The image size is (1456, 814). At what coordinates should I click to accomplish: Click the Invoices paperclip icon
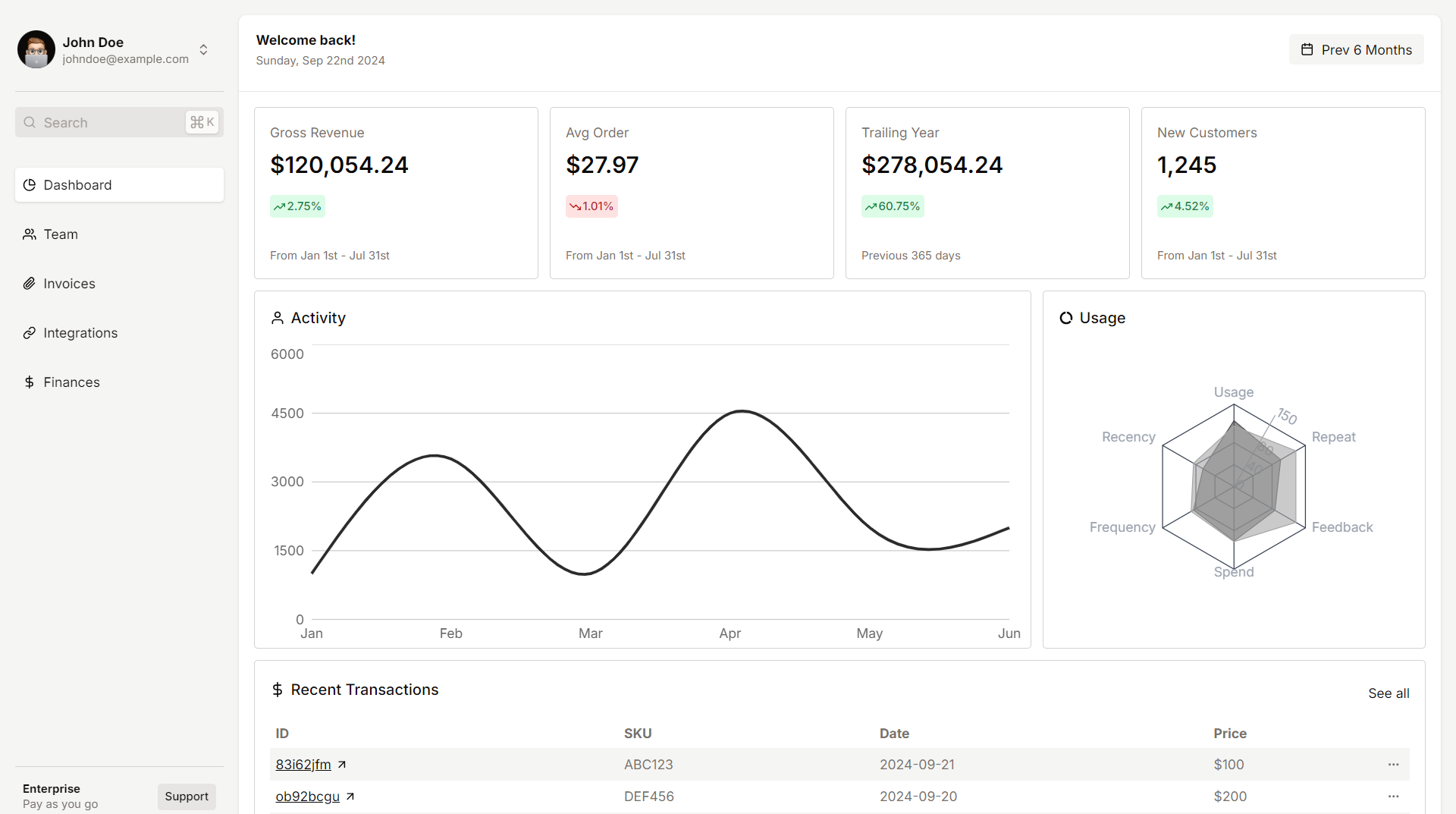(x=30, y=284)
